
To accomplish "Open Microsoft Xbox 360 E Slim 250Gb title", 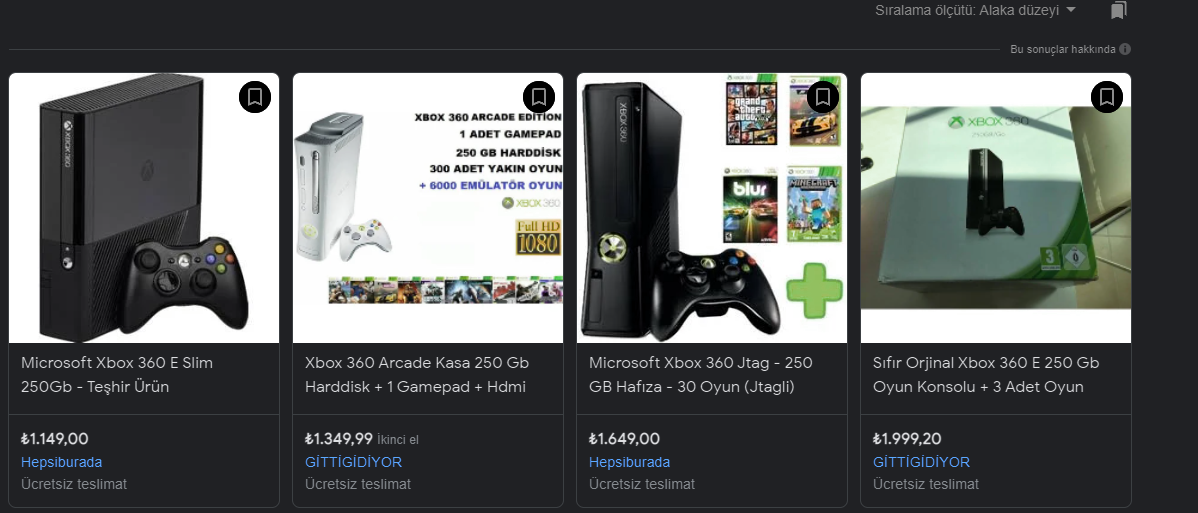I will (117, 375).
